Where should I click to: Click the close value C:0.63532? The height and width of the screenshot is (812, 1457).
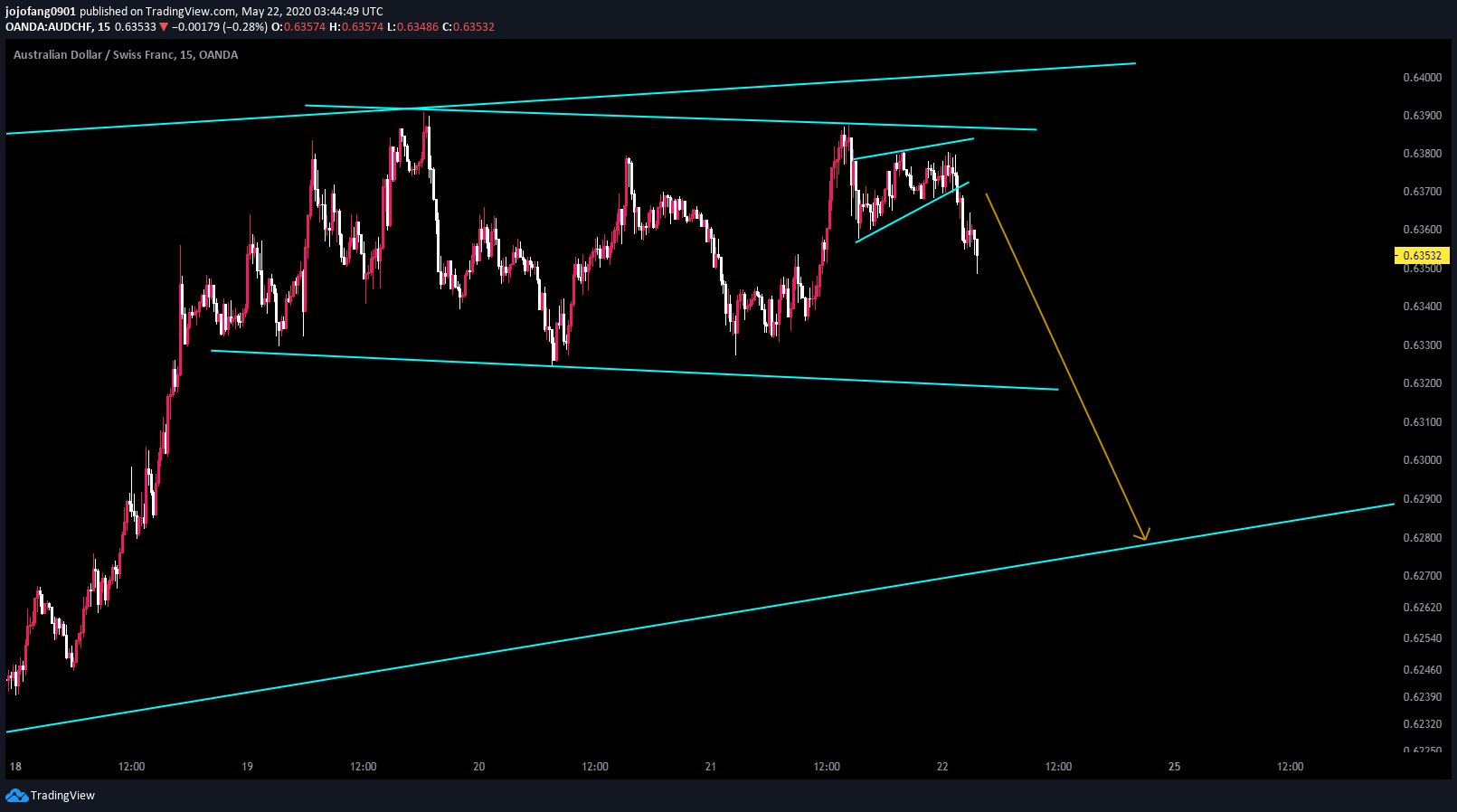[x=468, y=27]
